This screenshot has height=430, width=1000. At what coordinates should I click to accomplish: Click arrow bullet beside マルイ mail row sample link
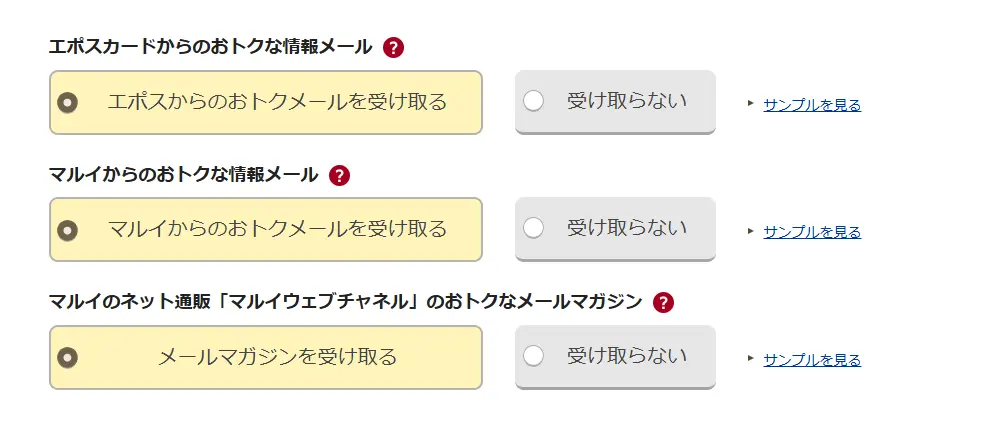pos(751,231)
